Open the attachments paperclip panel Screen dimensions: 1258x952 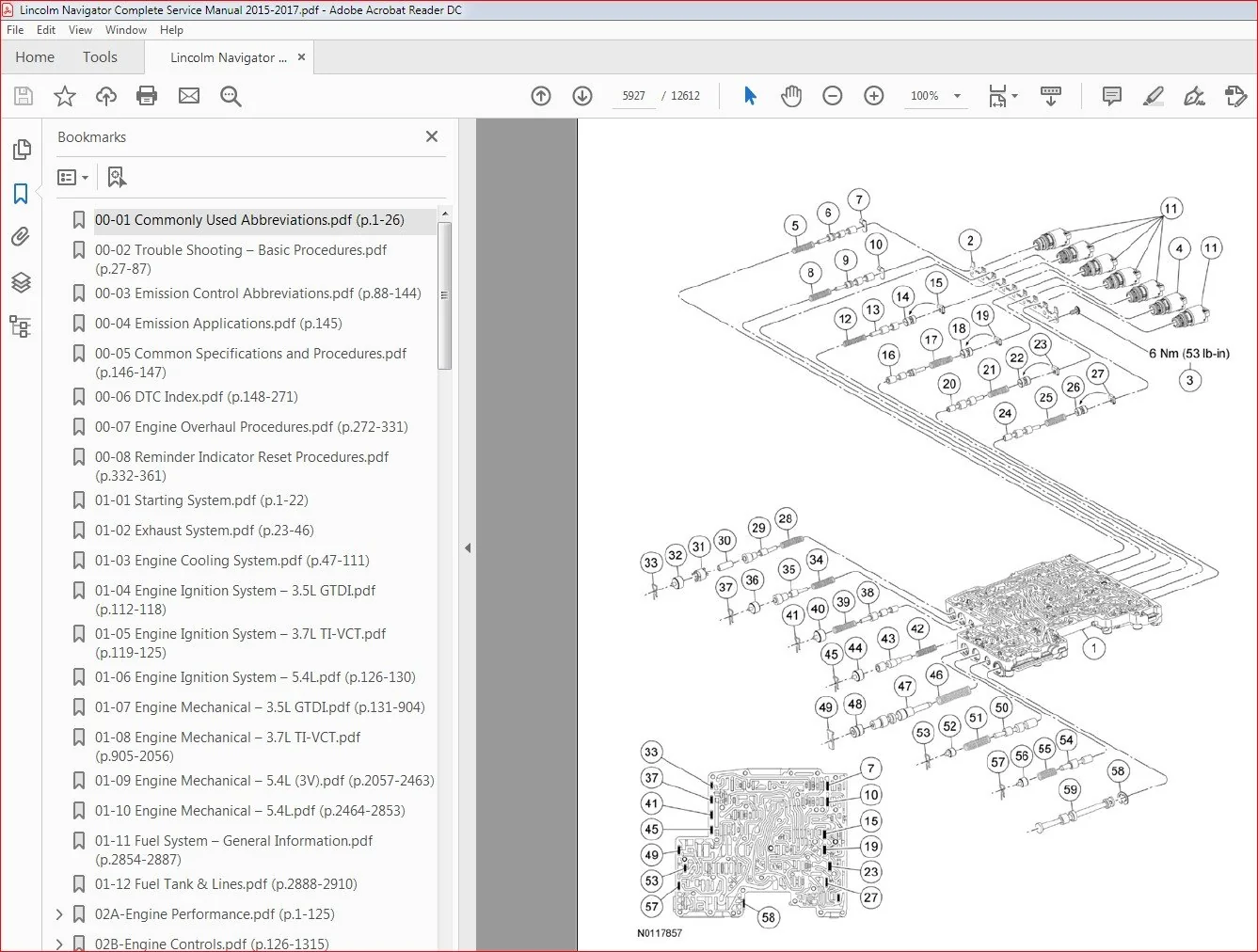point(21,237)
